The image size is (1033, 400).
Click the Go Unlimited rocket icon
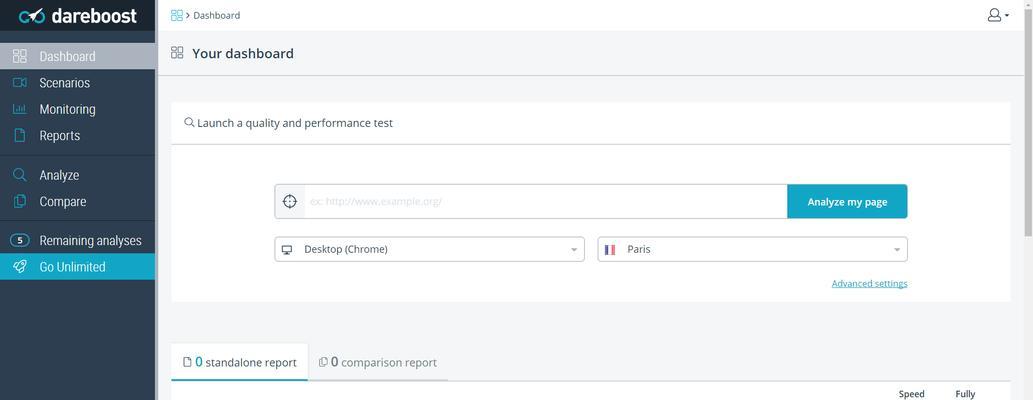[x=20, y=267]
